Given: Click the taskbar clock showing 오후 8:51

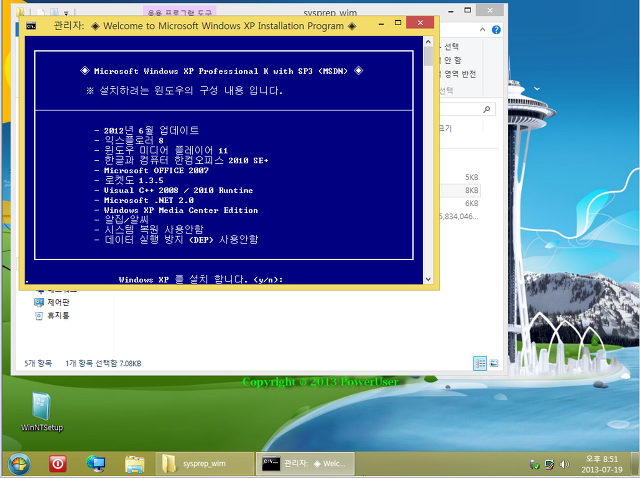Looking at the screenshot, I should click(x=602, y=464).
